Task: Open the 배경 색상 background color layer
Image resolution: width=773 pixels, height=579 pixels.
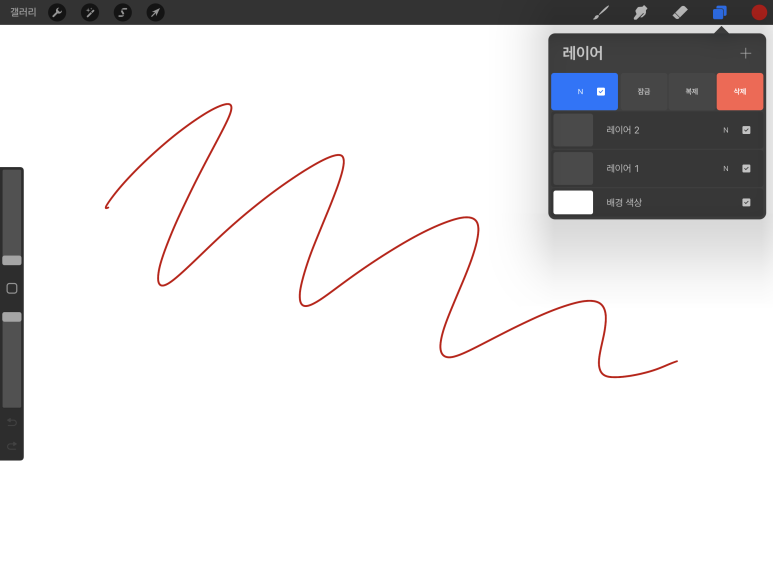Action: pos(657,202)
